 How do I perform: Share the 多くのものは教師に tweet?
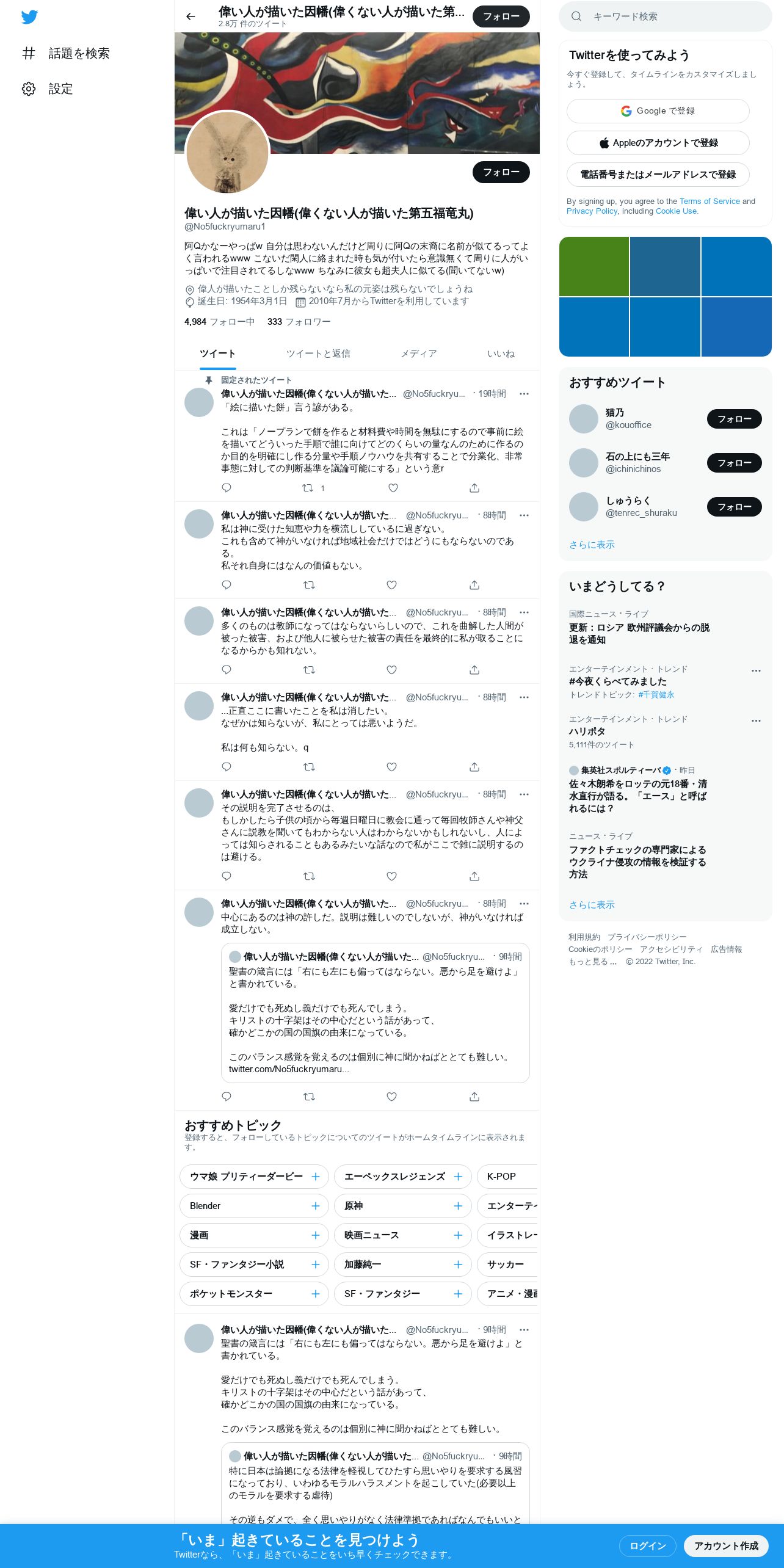pyautogui.click(x=474, y=670)
